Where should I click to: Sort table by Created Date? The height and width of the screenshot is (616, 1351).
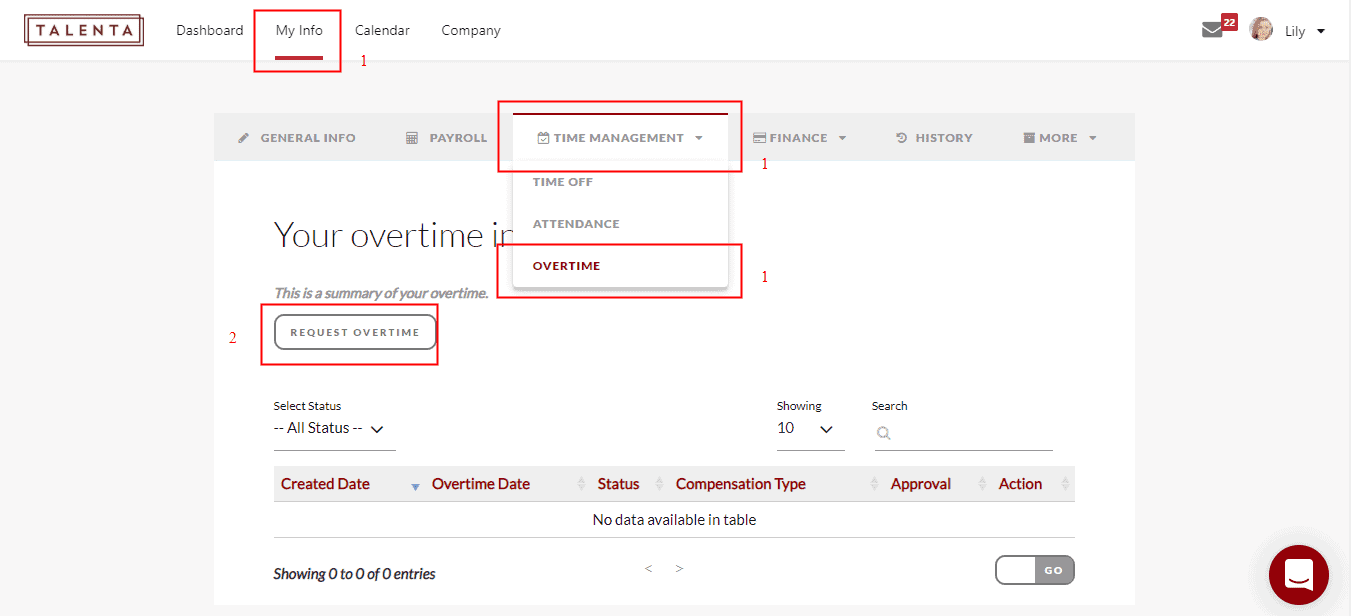(325, 484)
